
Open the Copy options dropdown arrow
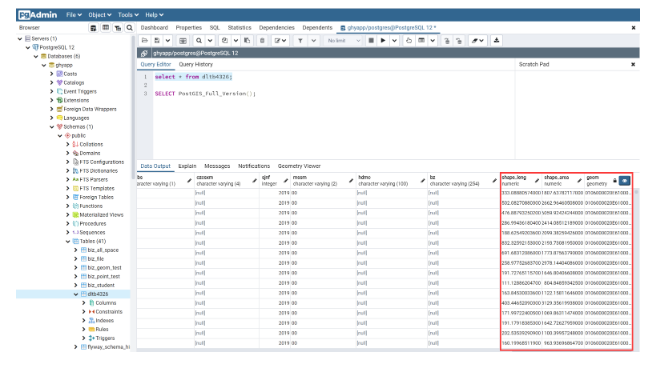[236, 41]
